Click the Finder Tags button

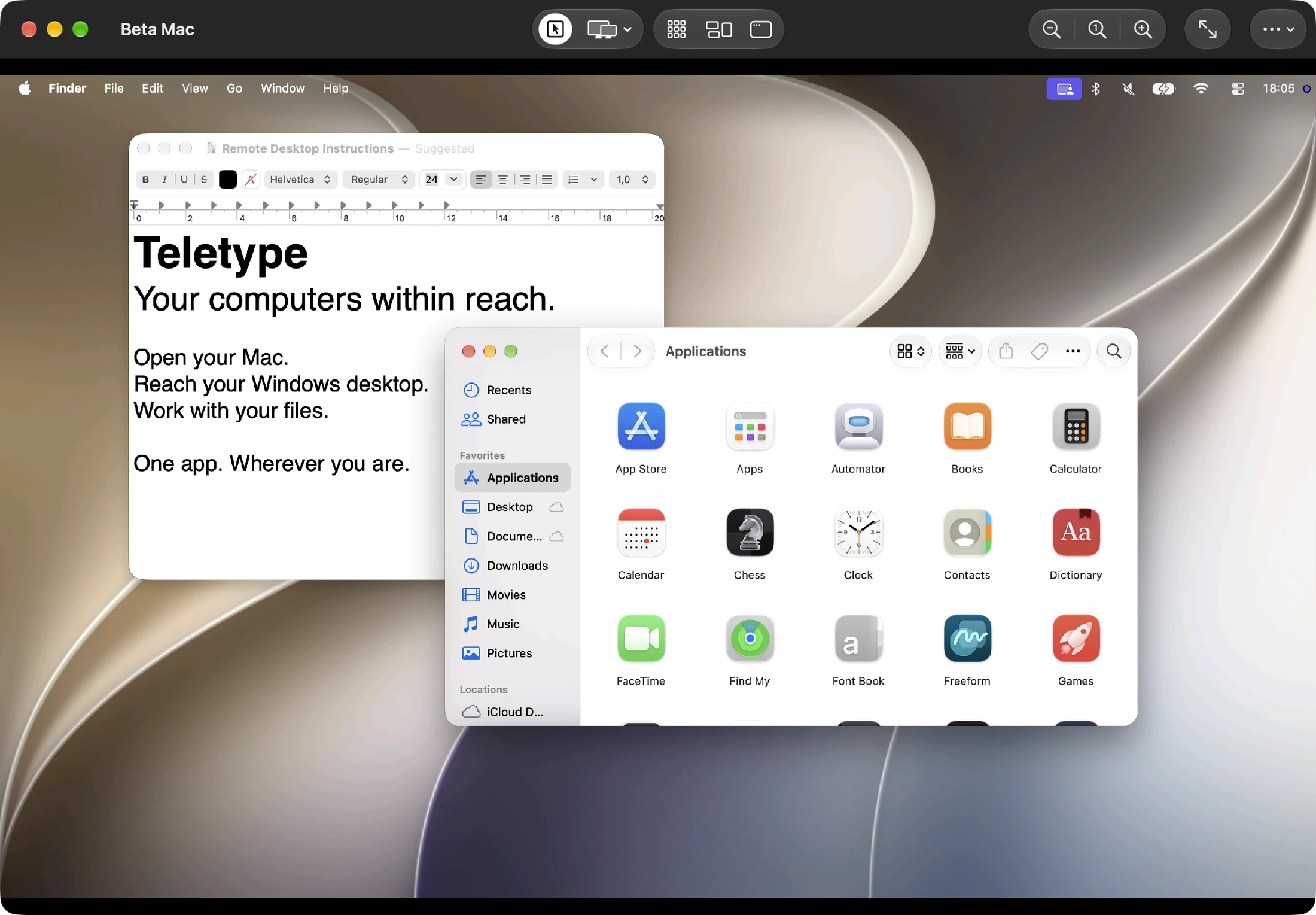click(x=1040, y=351)
